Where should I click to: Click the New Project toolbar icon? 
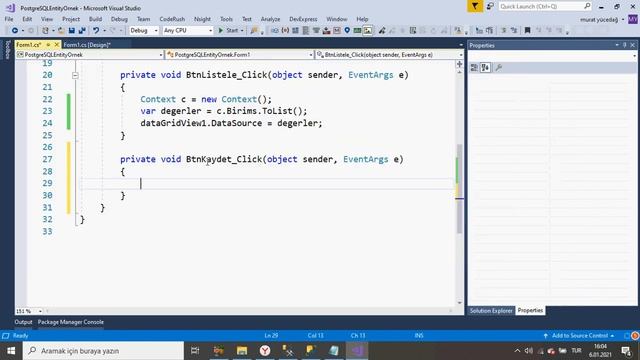pyautogui.click(x=45, y=31)
